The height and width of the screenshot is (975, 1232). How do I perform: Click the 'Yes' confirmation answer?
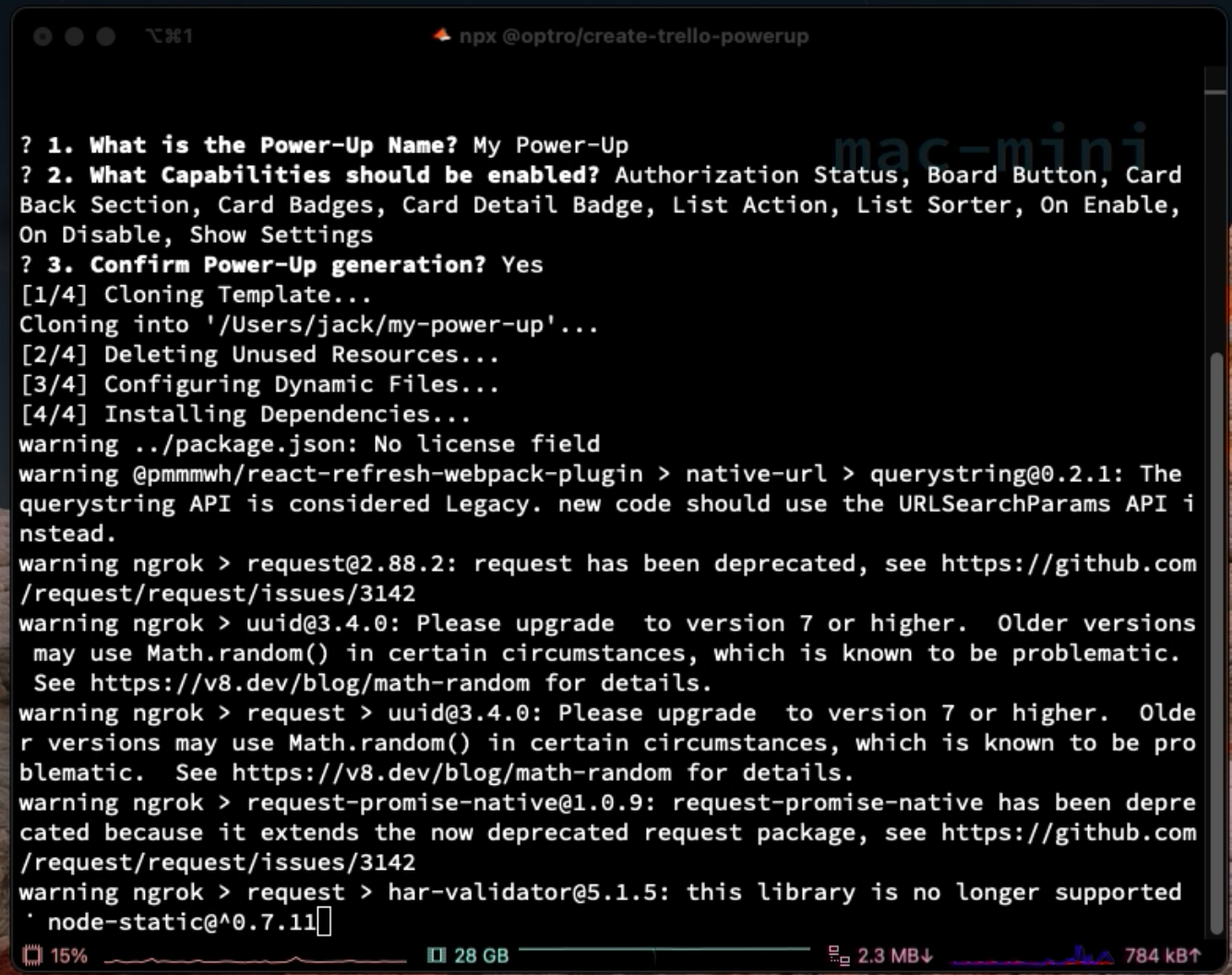coord(522,265)
